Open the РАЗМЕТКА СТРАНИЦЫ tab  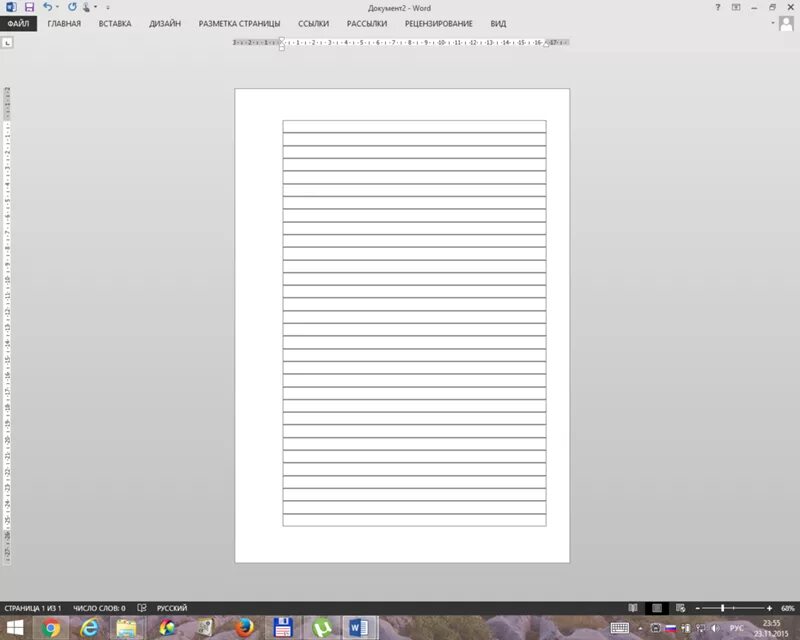239,23
